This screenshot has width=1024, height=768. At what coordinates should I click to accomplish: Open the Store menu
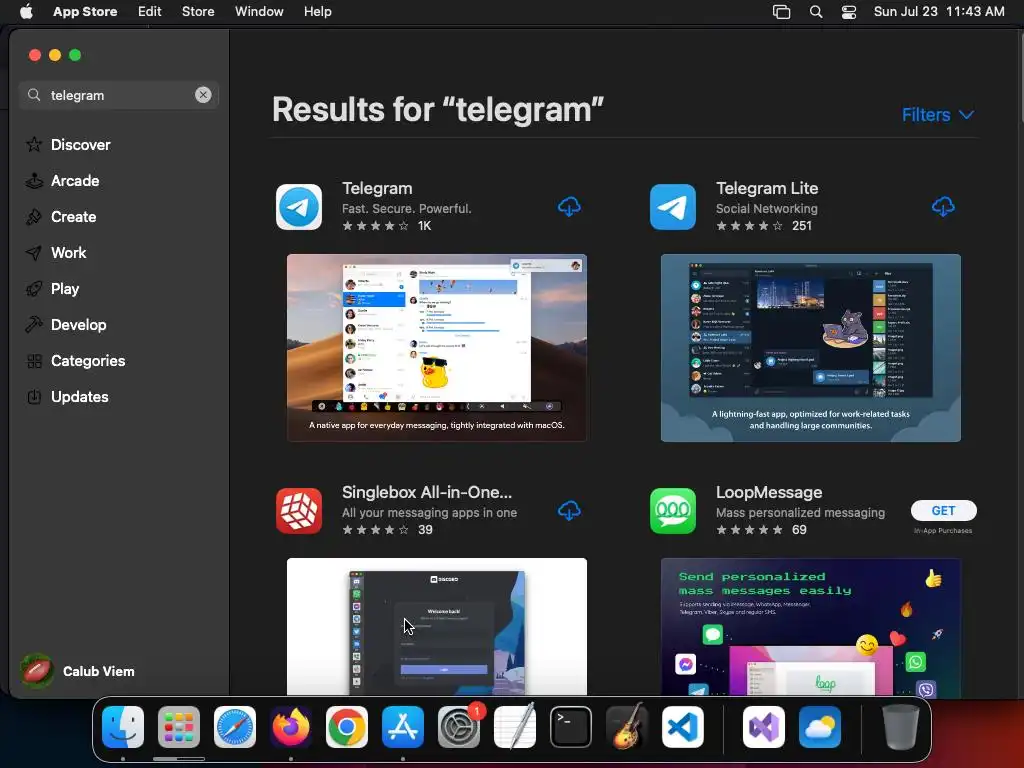[x=198, y=11]
